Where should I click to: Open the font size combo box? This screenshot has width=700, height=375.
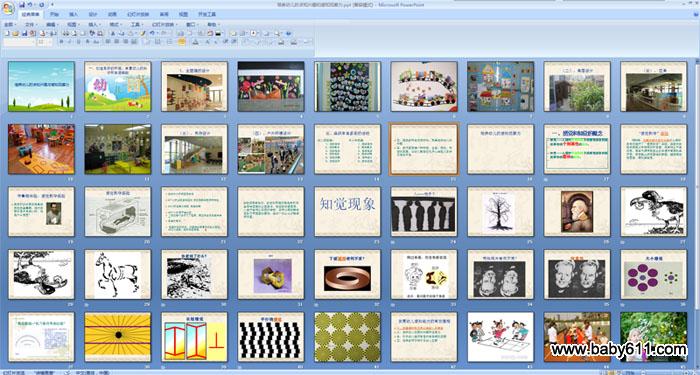45,42
